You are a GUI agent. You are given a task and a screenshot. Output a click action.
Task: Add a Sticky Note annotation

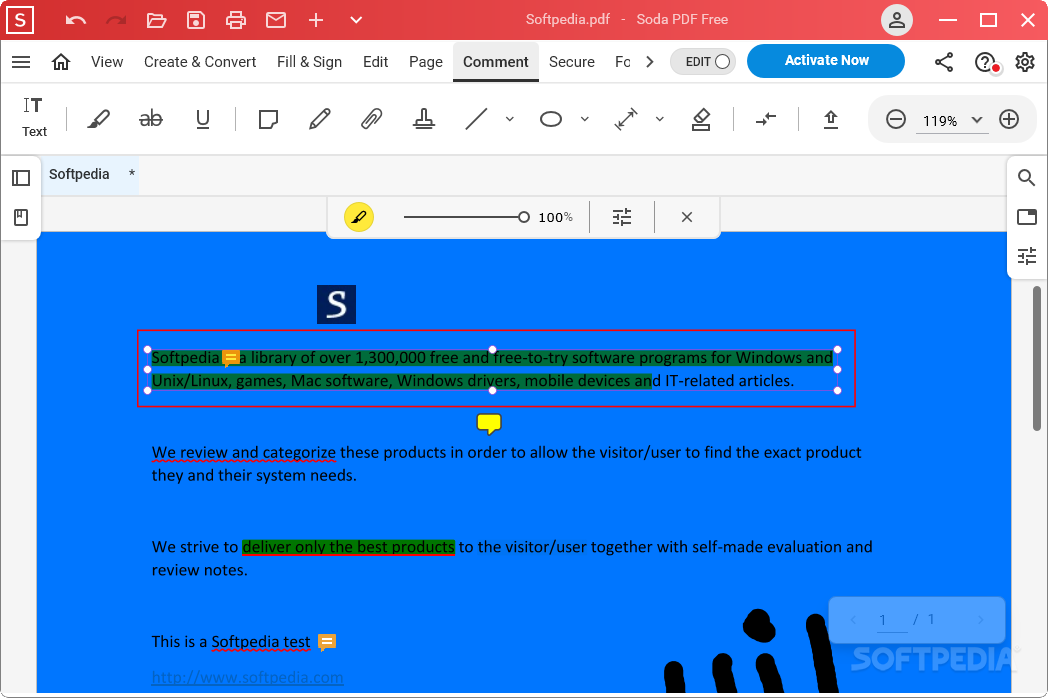click(x=268, y=120)
